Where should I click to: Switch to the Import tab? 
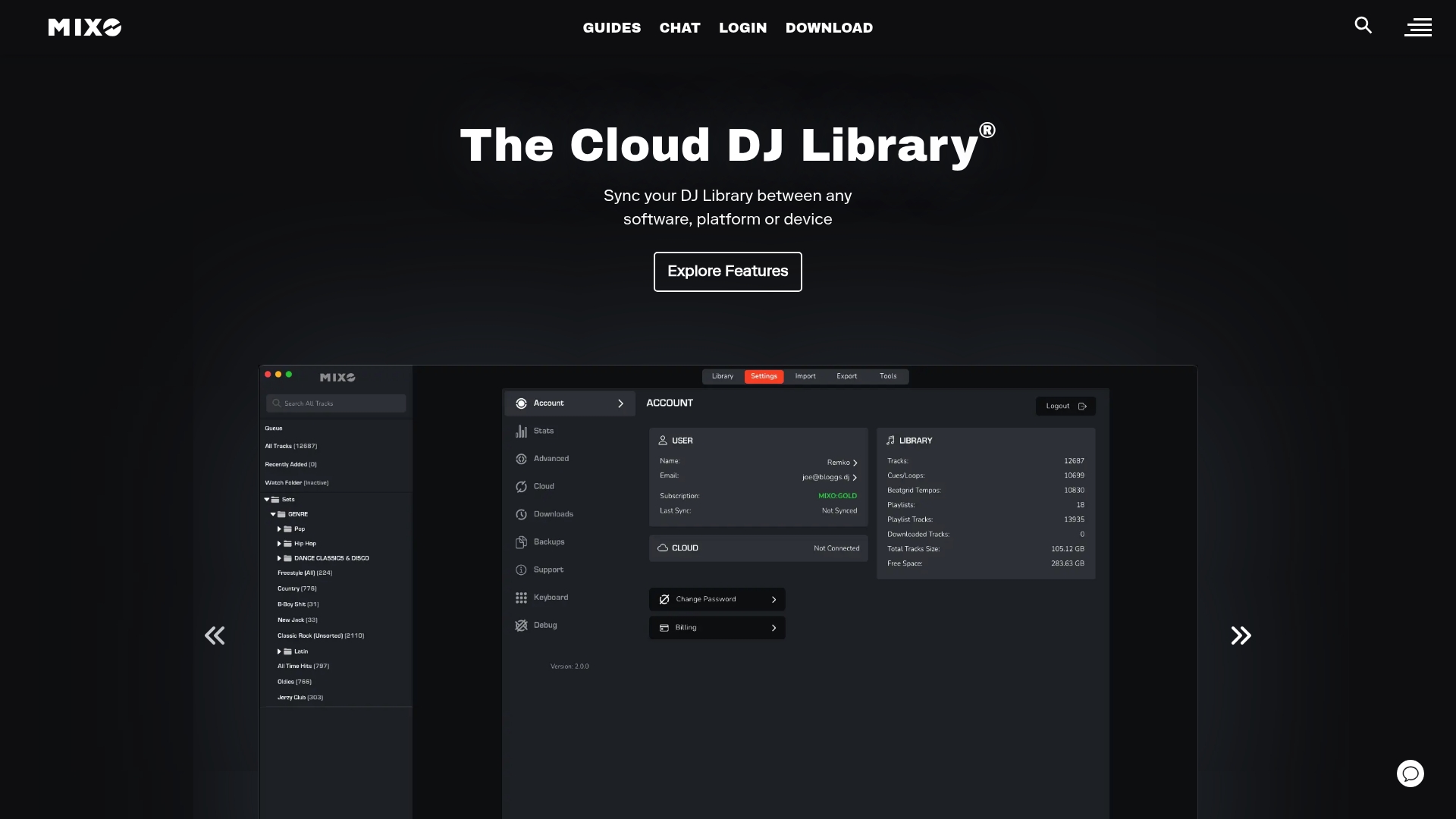tap(805, 376)
